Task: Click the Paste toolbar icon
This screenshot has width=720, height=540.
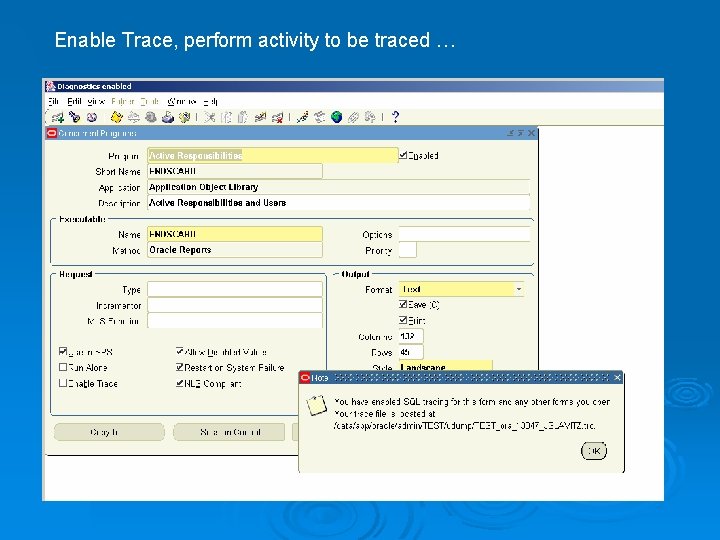Action: tap(242, 118)
